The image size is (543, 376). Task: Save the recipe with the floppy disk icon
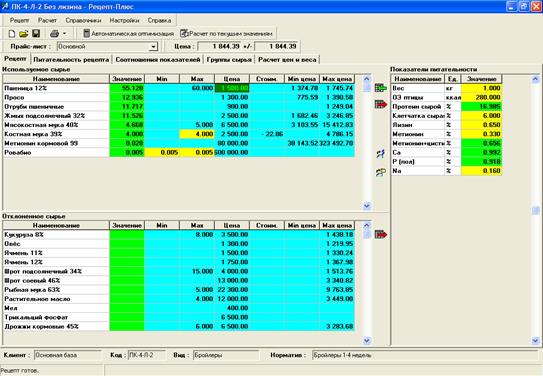(x=36, y=33)
